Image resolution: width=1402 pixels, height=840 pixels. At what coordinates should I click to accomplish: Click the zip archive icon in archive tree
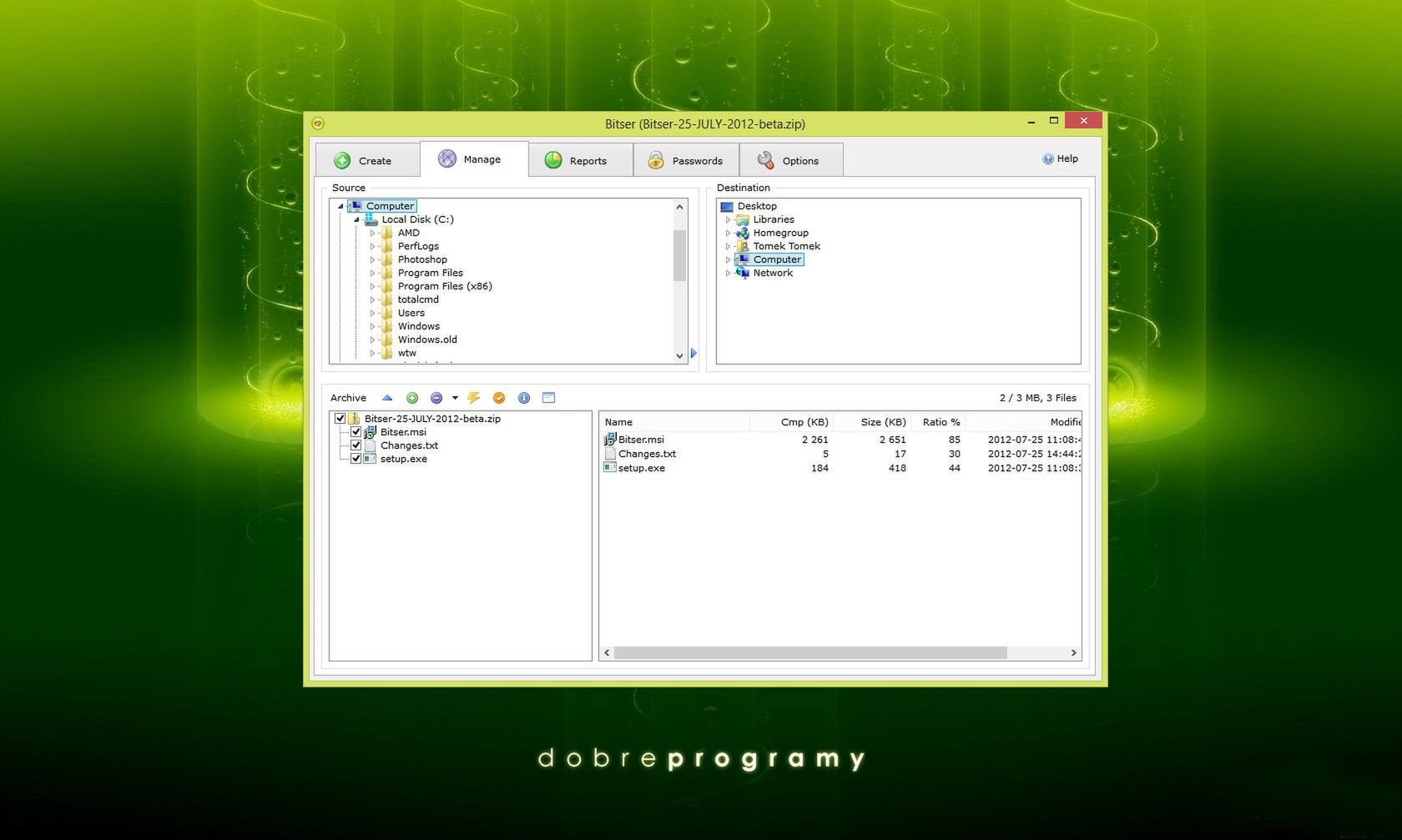(x=355, y=419)
